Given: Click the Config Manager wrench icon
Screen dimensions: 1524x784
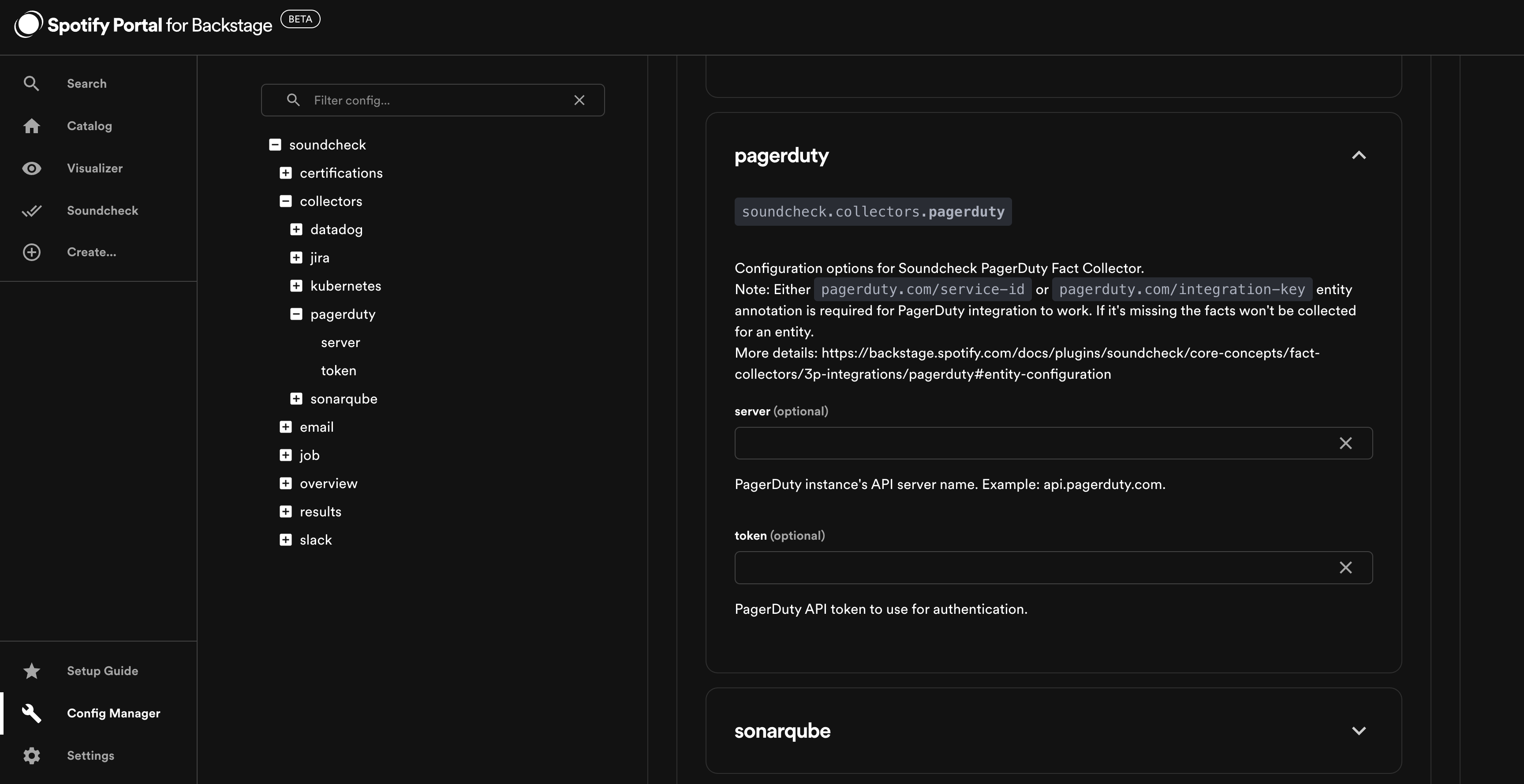Looking at the screenshot, I should pos(31,713).
